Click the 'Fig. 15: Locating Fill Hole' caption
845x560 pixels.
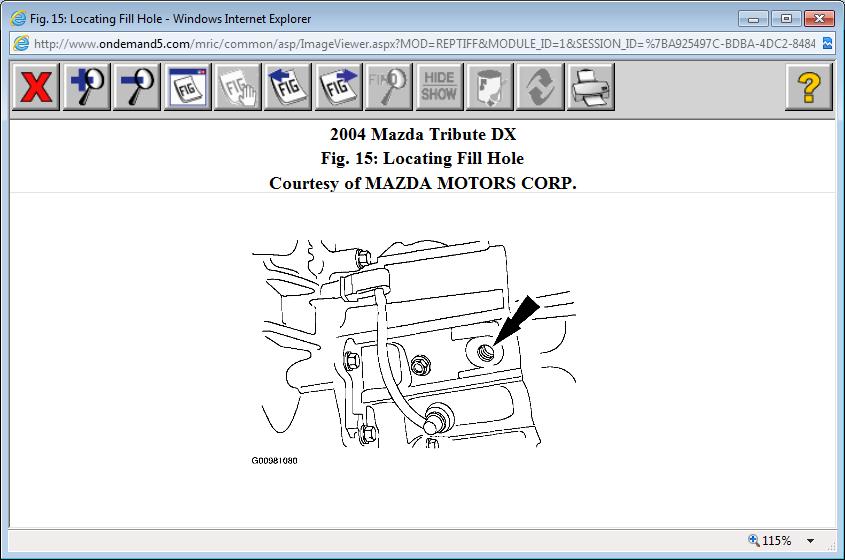pyautogui.click(x=422, y=158)
